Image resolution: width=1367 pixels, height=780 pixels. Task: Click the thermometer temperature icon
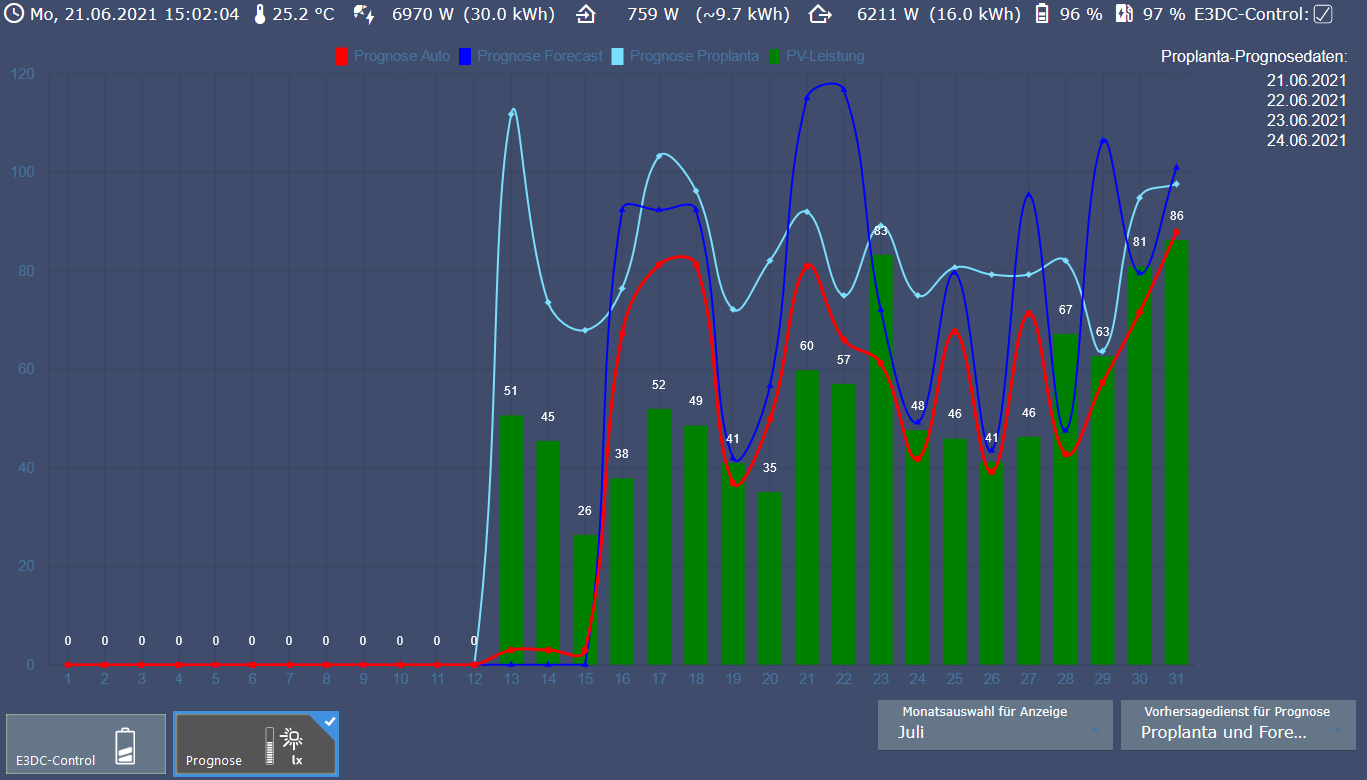(259, 14)
